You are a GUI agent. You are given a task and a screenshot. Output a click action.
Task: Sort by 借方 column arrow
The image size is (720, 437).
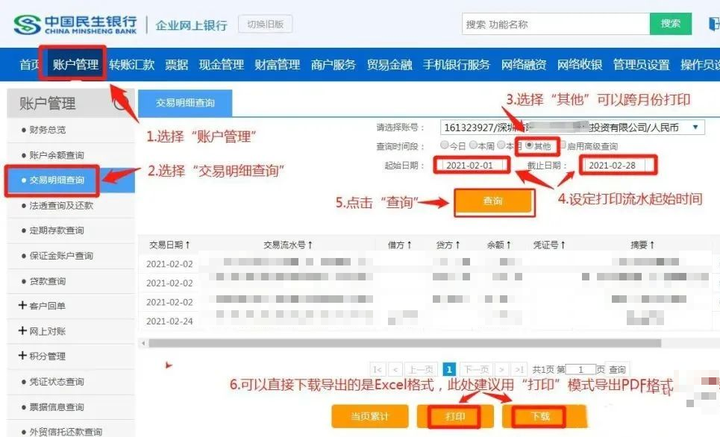tap(409, 245)
